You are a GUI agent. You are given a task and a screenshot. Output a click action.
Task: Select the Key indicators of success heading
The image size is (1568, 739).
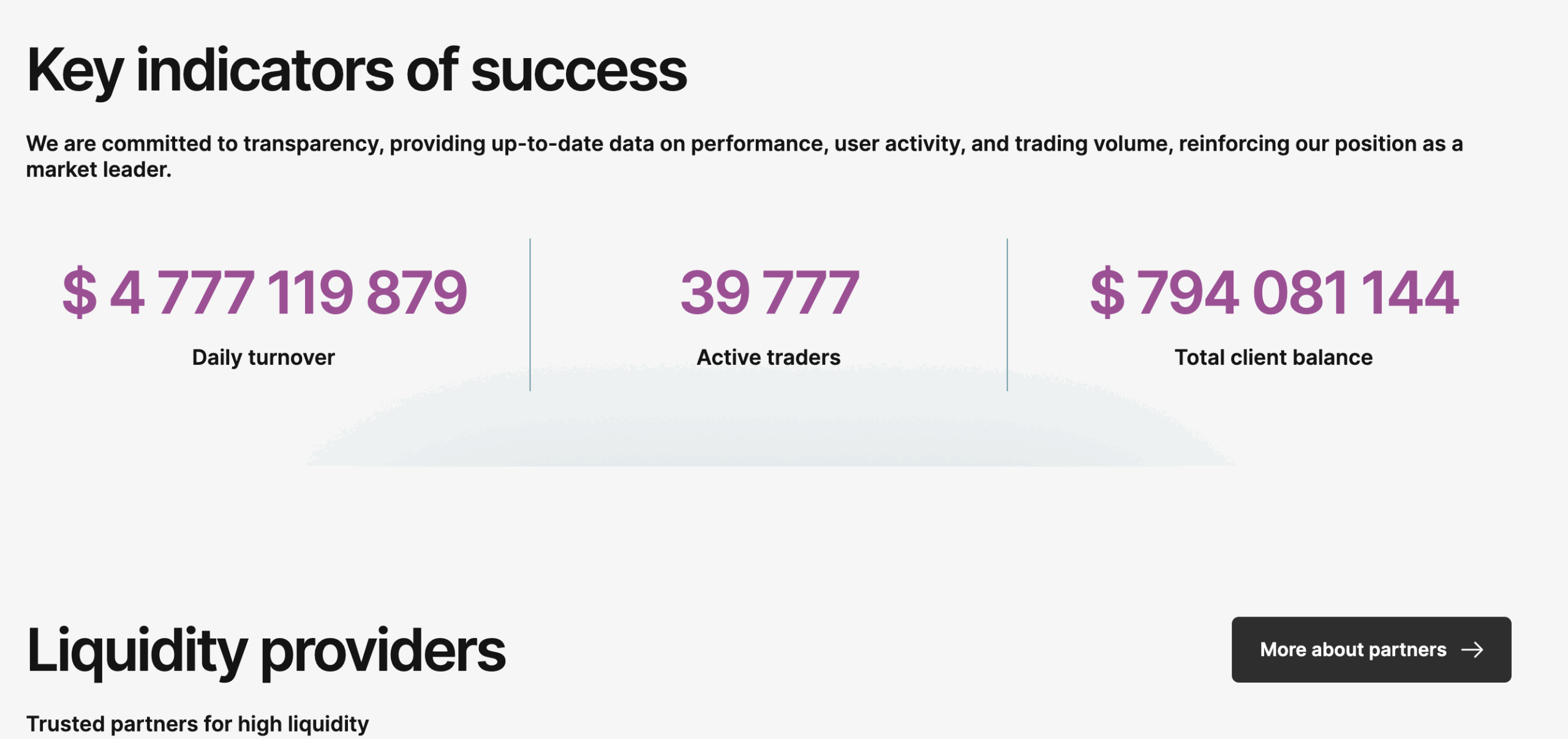click(356, 72)
